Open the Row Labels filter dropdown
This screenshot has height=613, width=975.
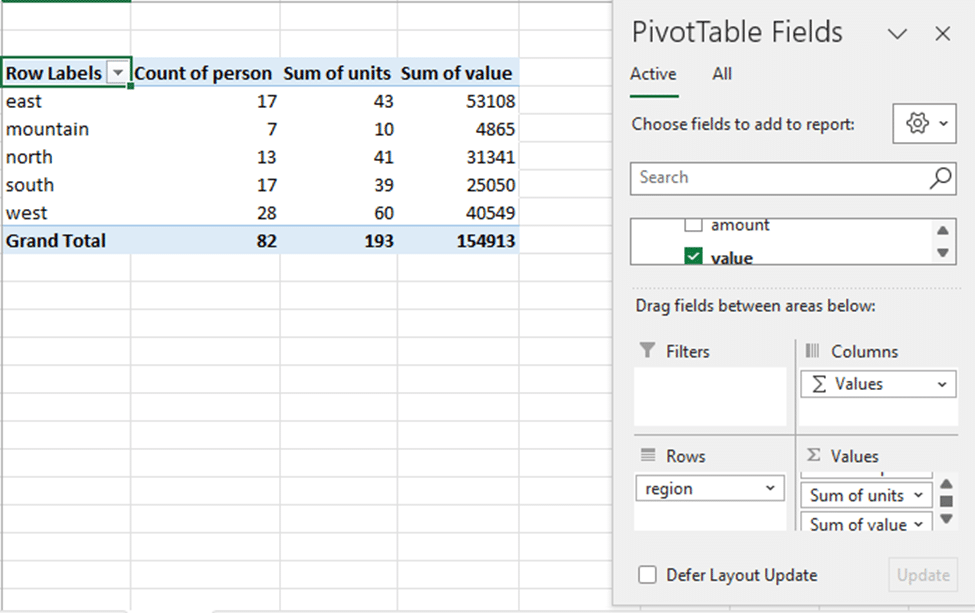coord(117,73)
